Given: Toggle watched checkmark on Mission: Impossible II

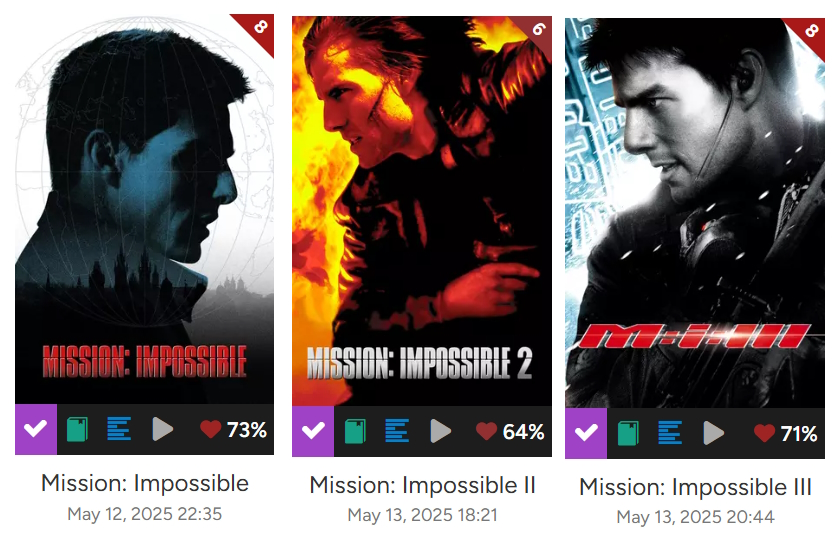Looking at the screenshot, I should 313,431.
